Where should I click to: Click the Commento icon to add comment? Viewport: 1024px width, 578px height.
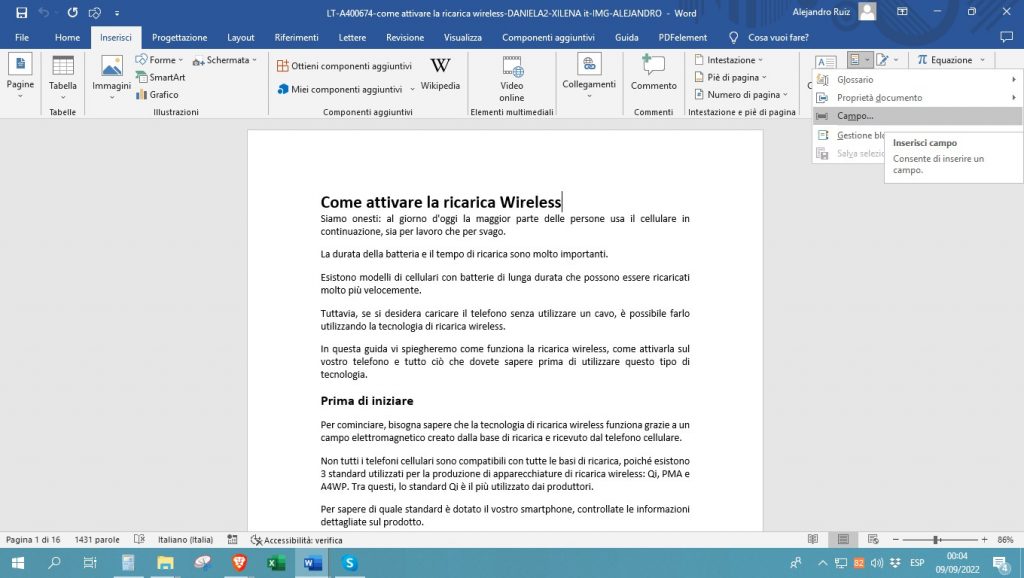pyautogui.click(x=653, y=73)
